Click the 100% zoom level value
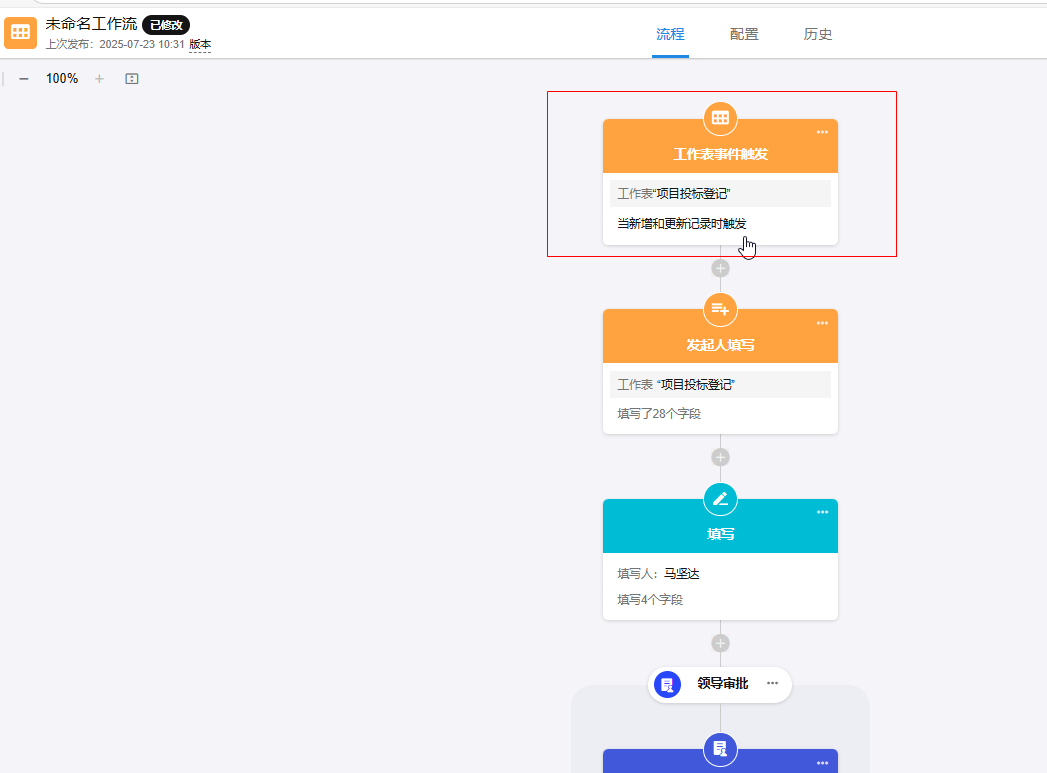Screen dimensions: 1047x773 pos(62,79)
